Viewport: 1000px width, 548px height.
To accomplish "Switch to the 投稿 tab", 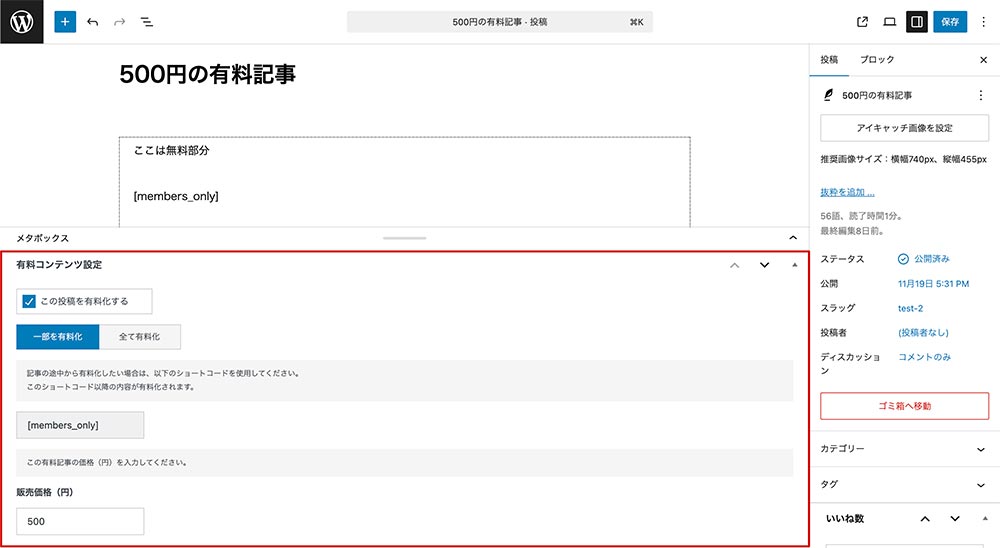I will (x=829, y=60).
